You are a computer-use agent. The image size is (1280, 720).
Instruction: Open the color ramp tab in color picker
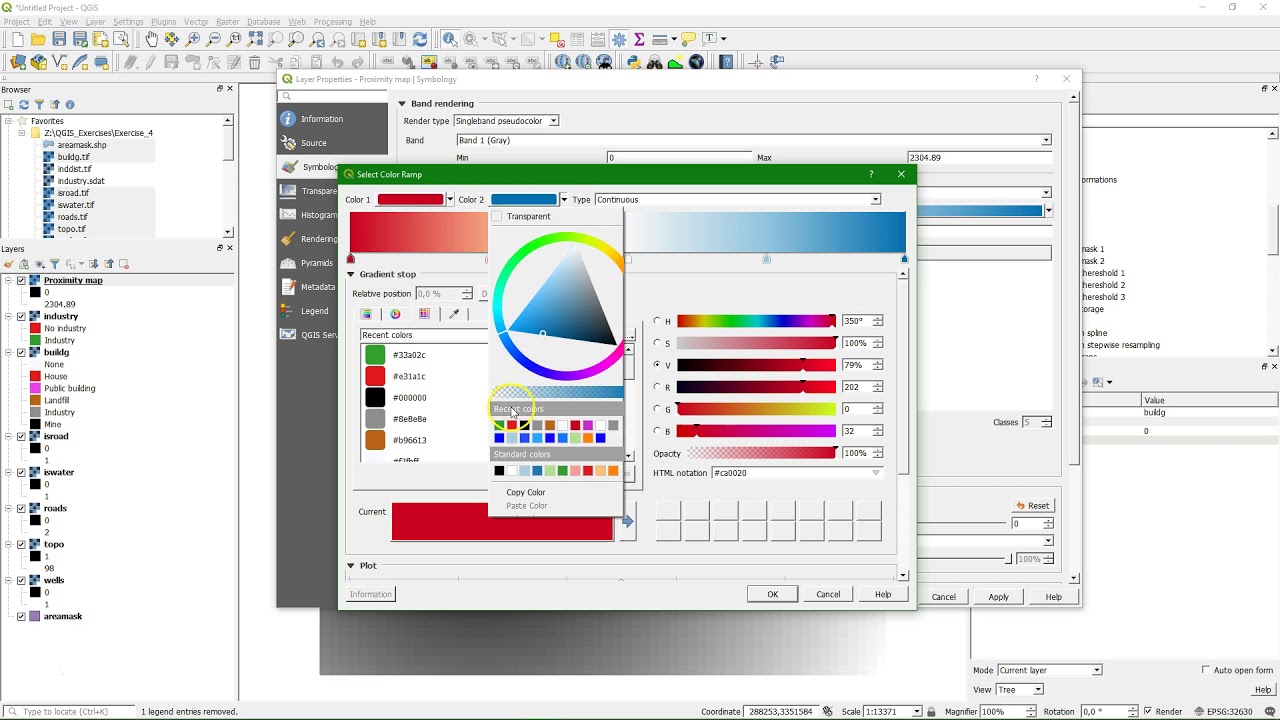(x=366, y=314)
